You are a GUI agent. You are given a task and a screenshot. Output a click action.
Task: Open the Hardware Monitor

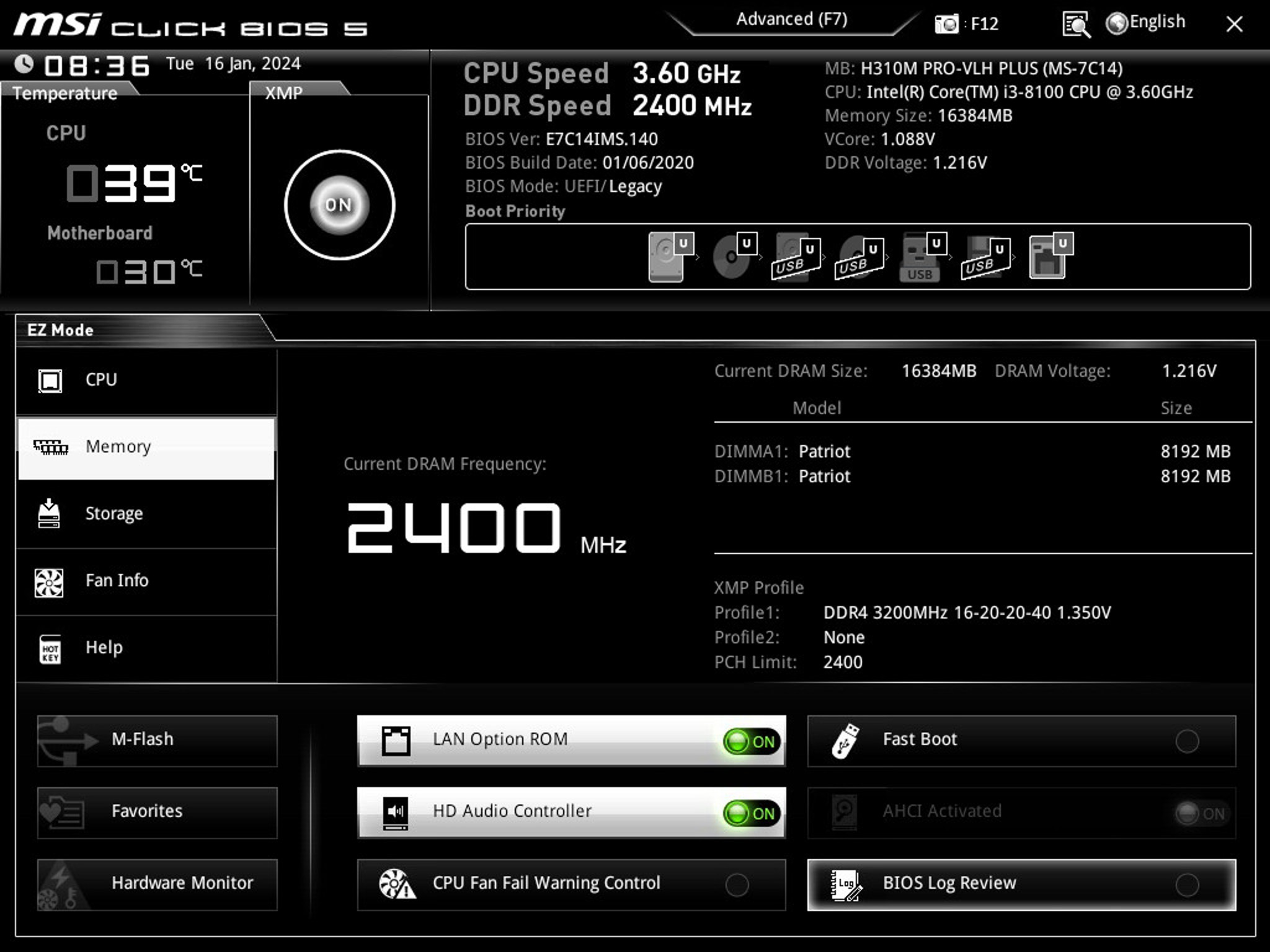pos(157,884)
